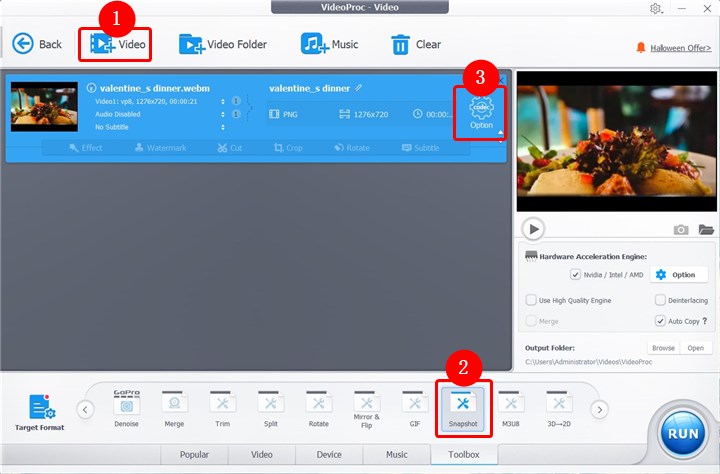This screenshot has width=720, height=474.
Task: Click Target Format icon
Action: tap(39, 412)
